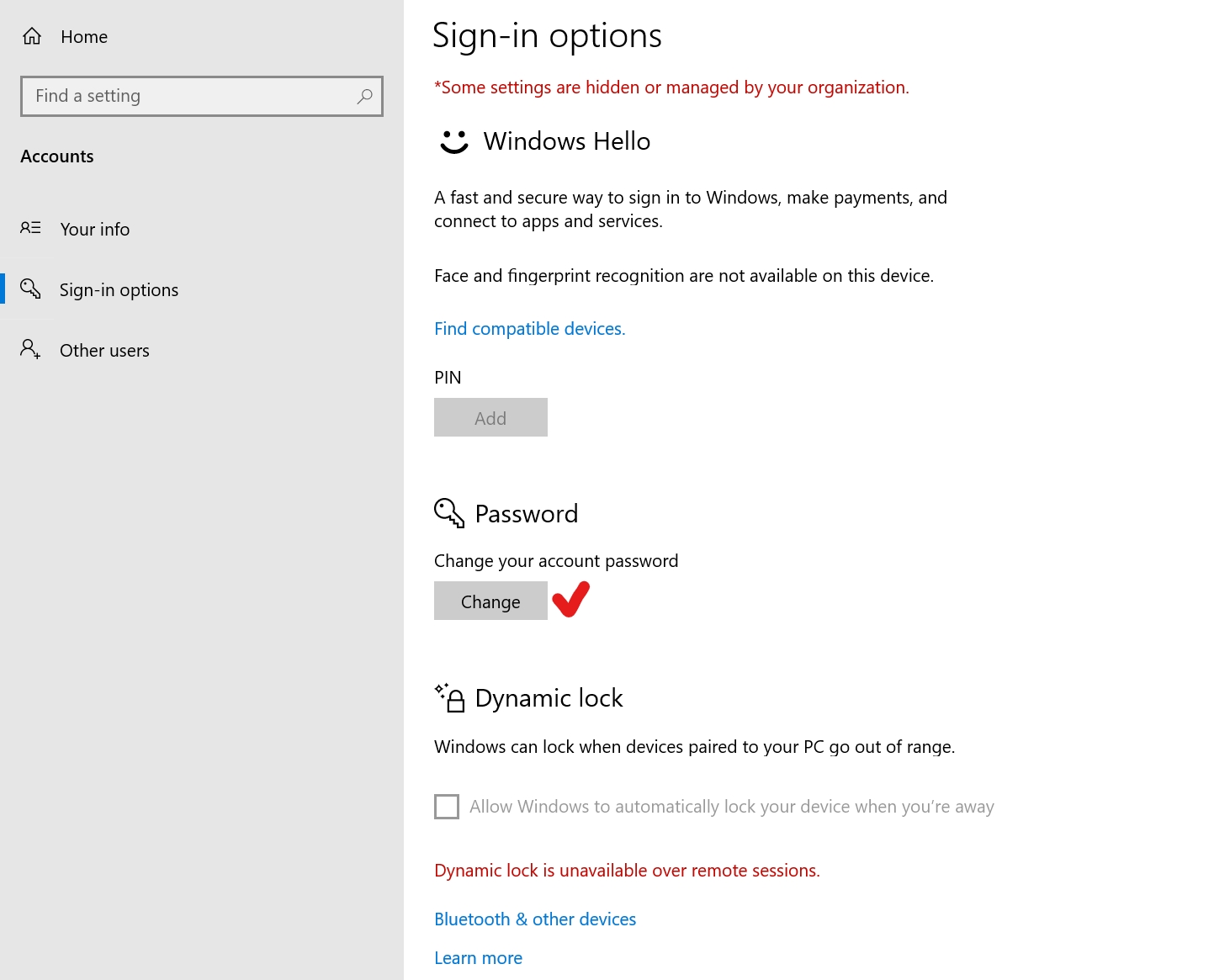1214x980 pixels.
Task: Enable automatic lock when away checkbox
Action: 447,807
